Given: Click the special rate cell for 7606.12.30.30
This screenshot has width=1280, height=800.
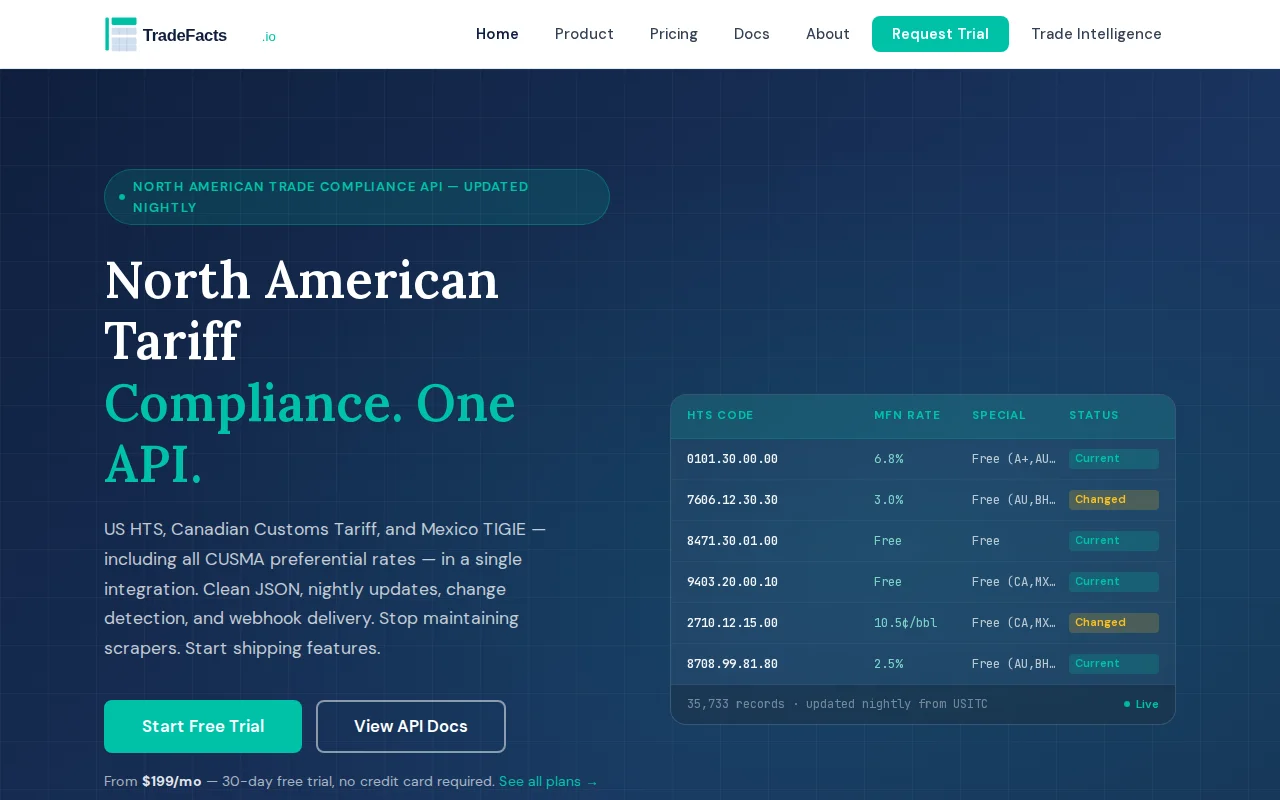Looking at the screenshot, I should [1014, 500].
